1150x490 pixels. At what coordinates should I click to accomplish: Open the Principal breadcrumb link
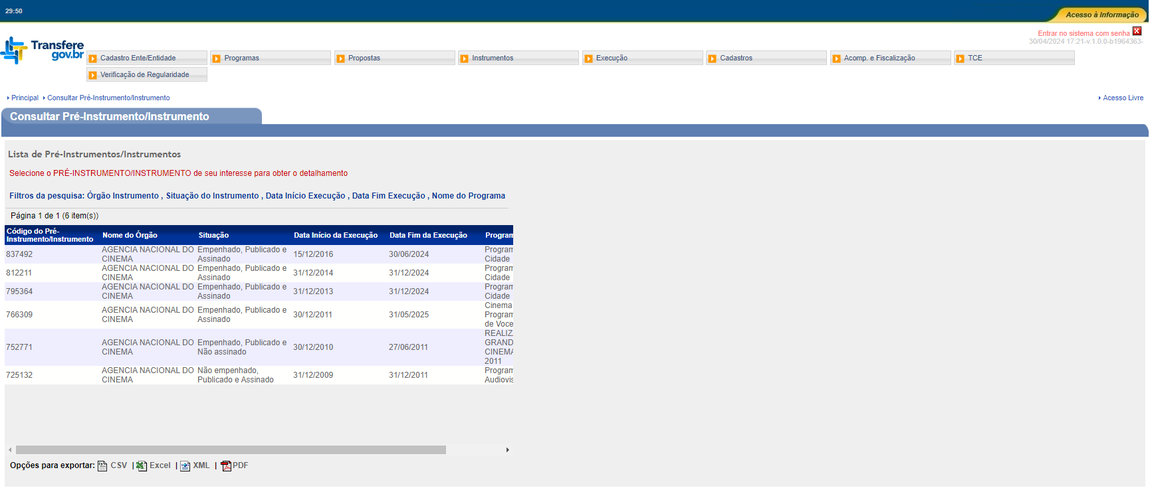pyautogui.click(x=25, y=98)
